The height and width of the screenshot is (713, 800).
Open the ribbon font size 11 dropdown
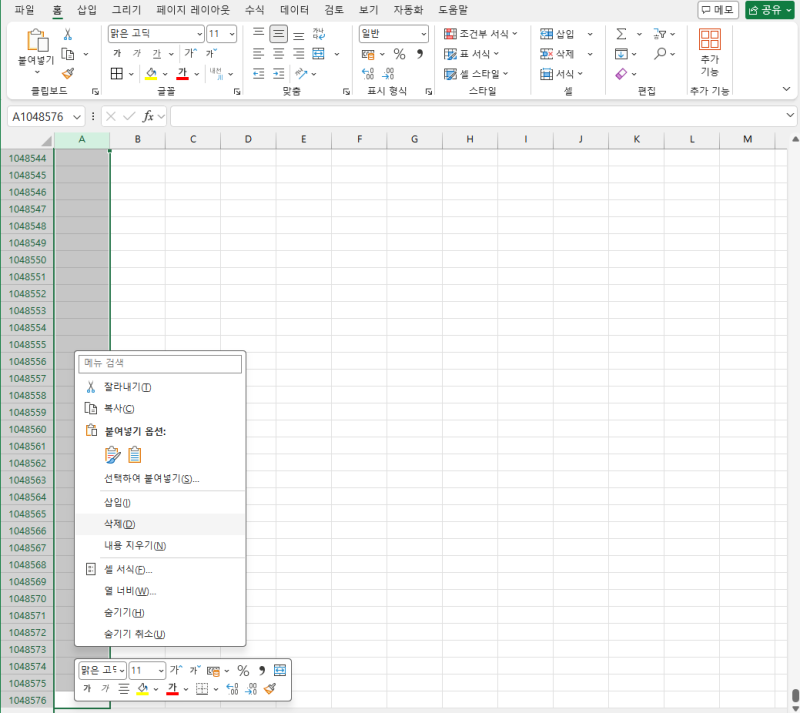click(232, 34)
